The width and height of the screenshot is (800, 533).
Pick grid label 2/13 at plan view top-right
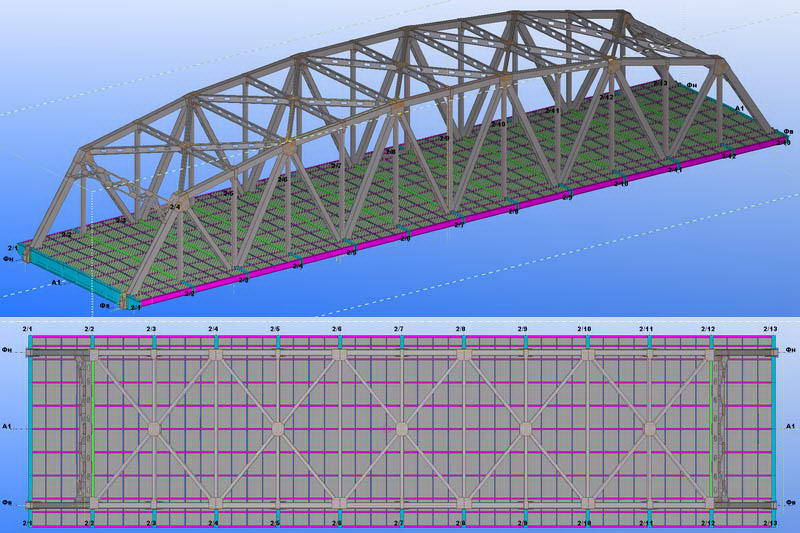[770, 329]
